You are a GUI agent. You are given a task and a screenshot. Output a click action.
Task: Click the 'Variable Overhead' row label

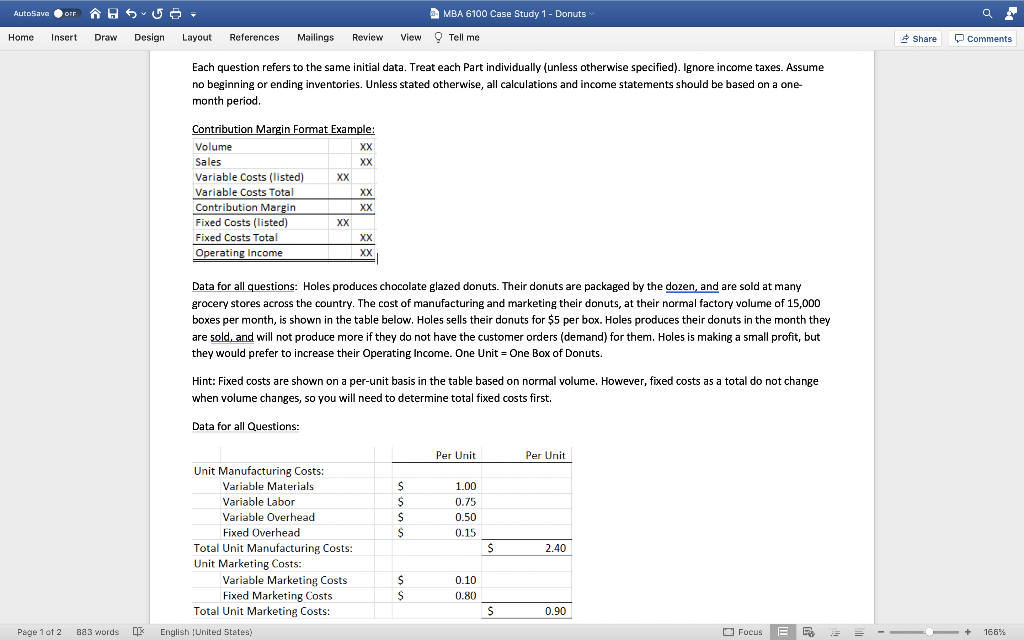tap(268, 517)
